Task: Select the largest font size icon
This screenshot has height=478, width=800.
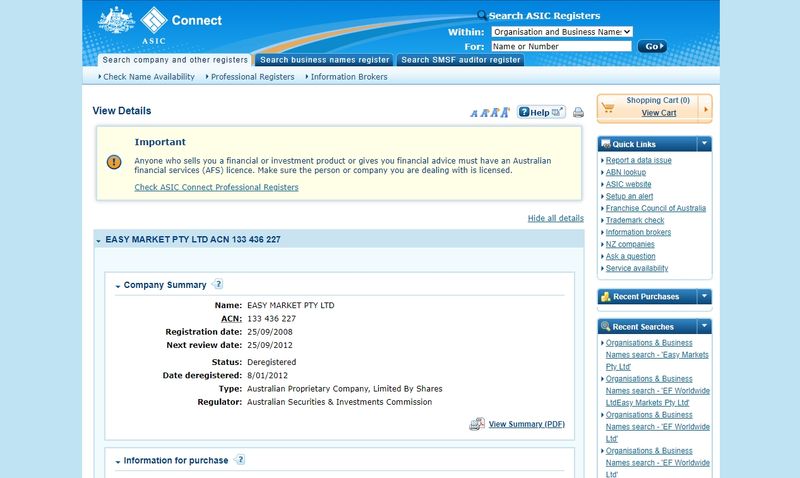Action: tap(505, 112)
